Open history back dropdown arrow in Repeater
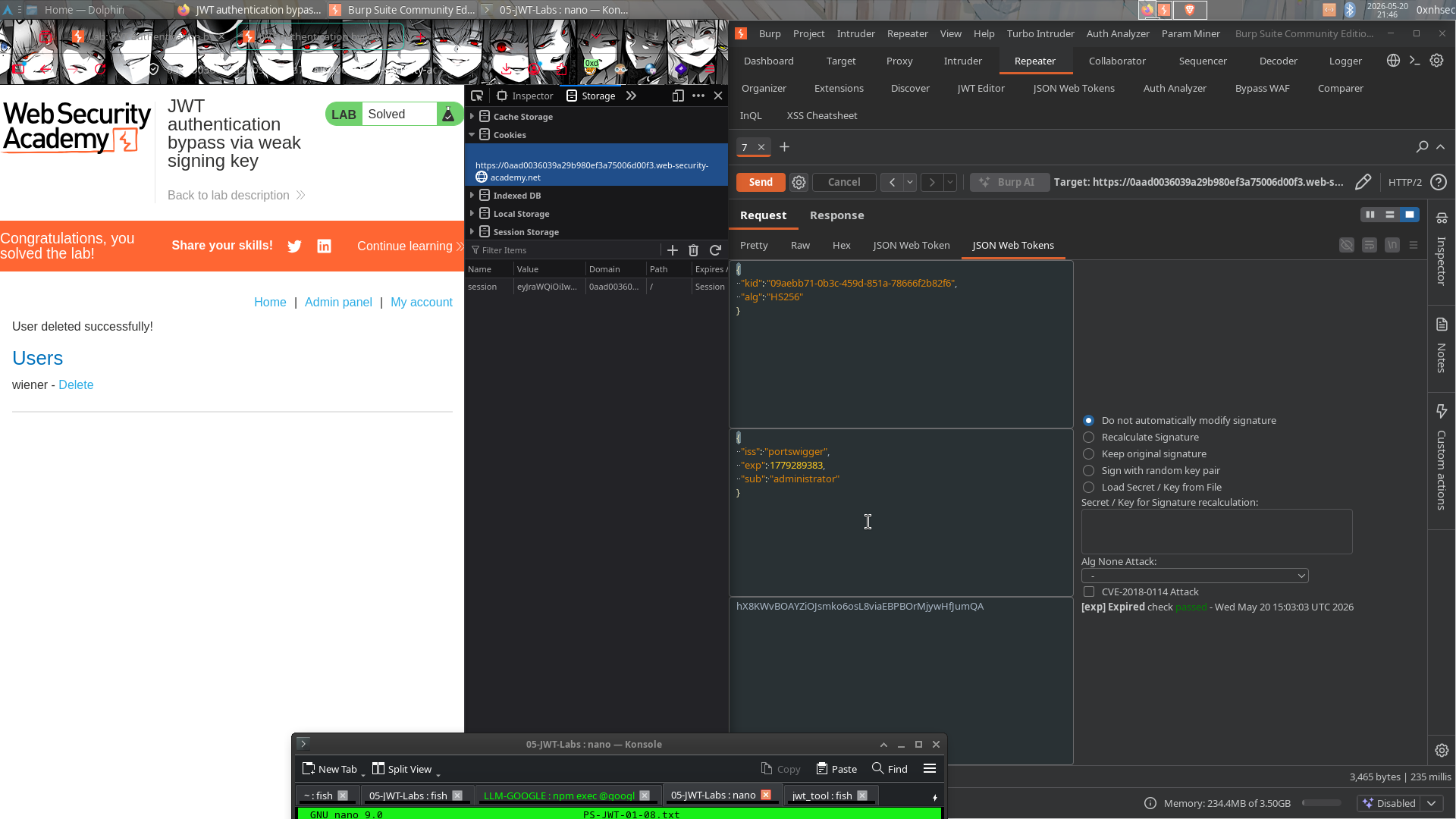The image size is (1456, 819). click(909, 182)
